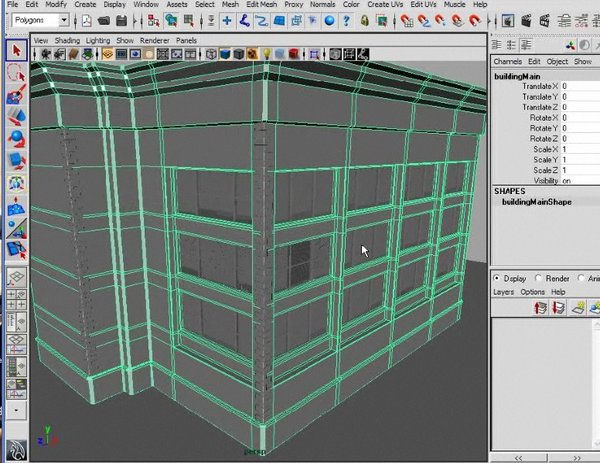Select the Render radio button in layer editor
The image size is (600, 463).
click(540, 278)
